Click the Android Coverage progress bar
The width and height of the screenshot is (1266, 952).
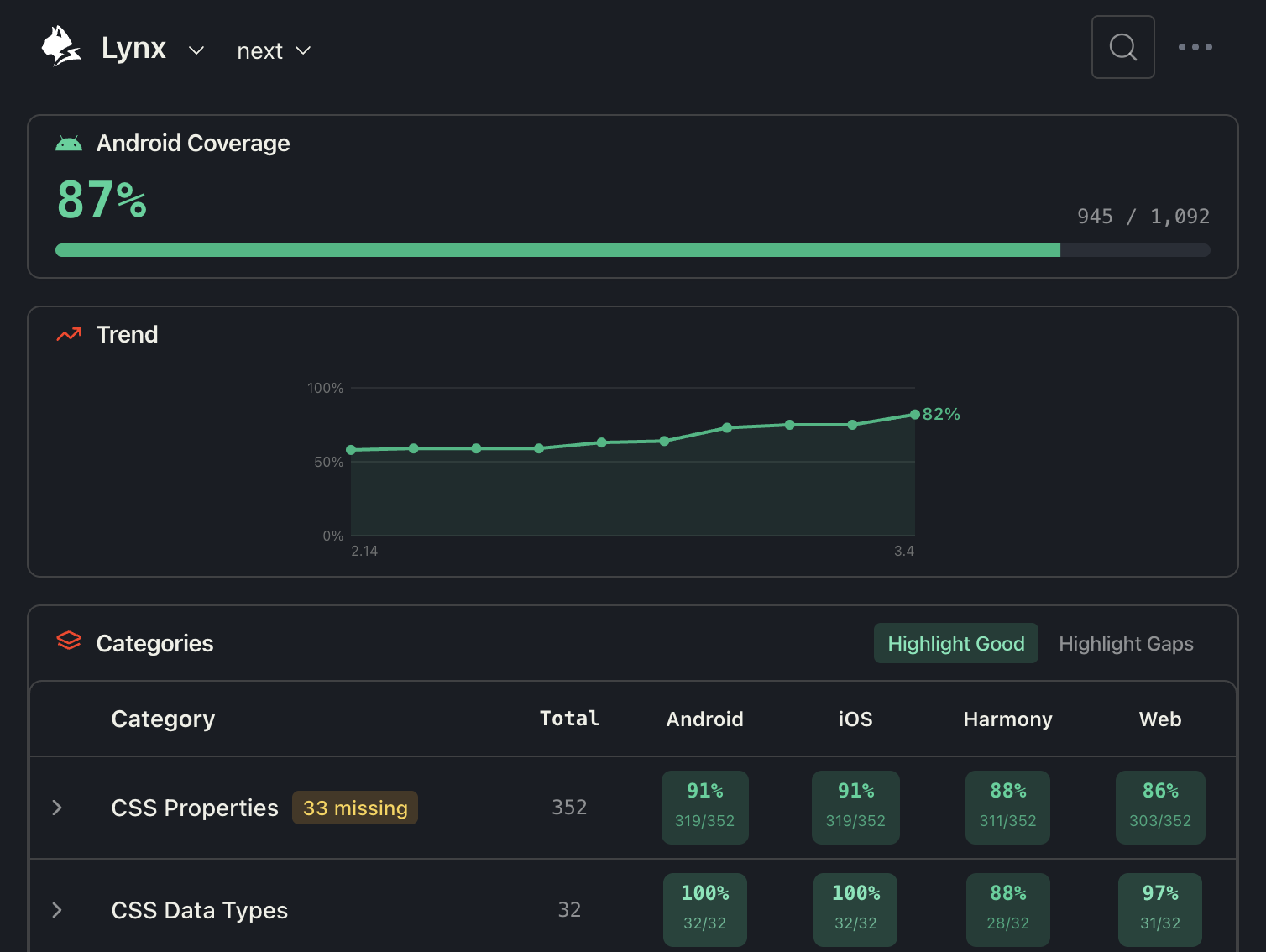[632, 249]
